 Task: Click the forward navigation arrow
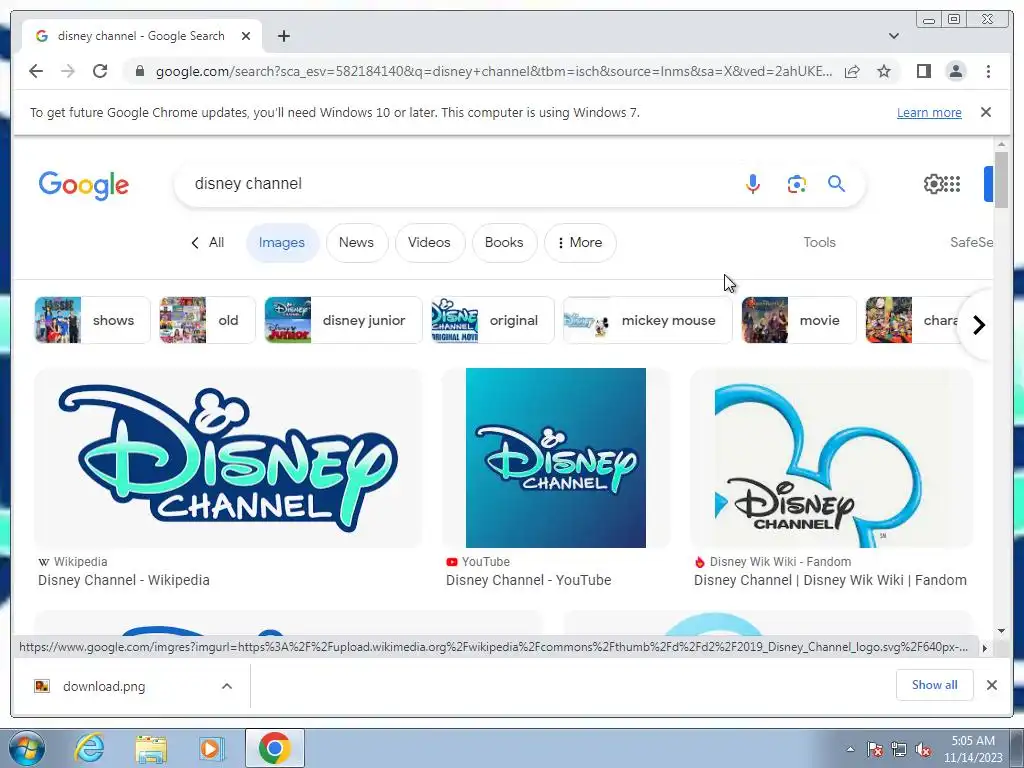[x=68, y=71]
